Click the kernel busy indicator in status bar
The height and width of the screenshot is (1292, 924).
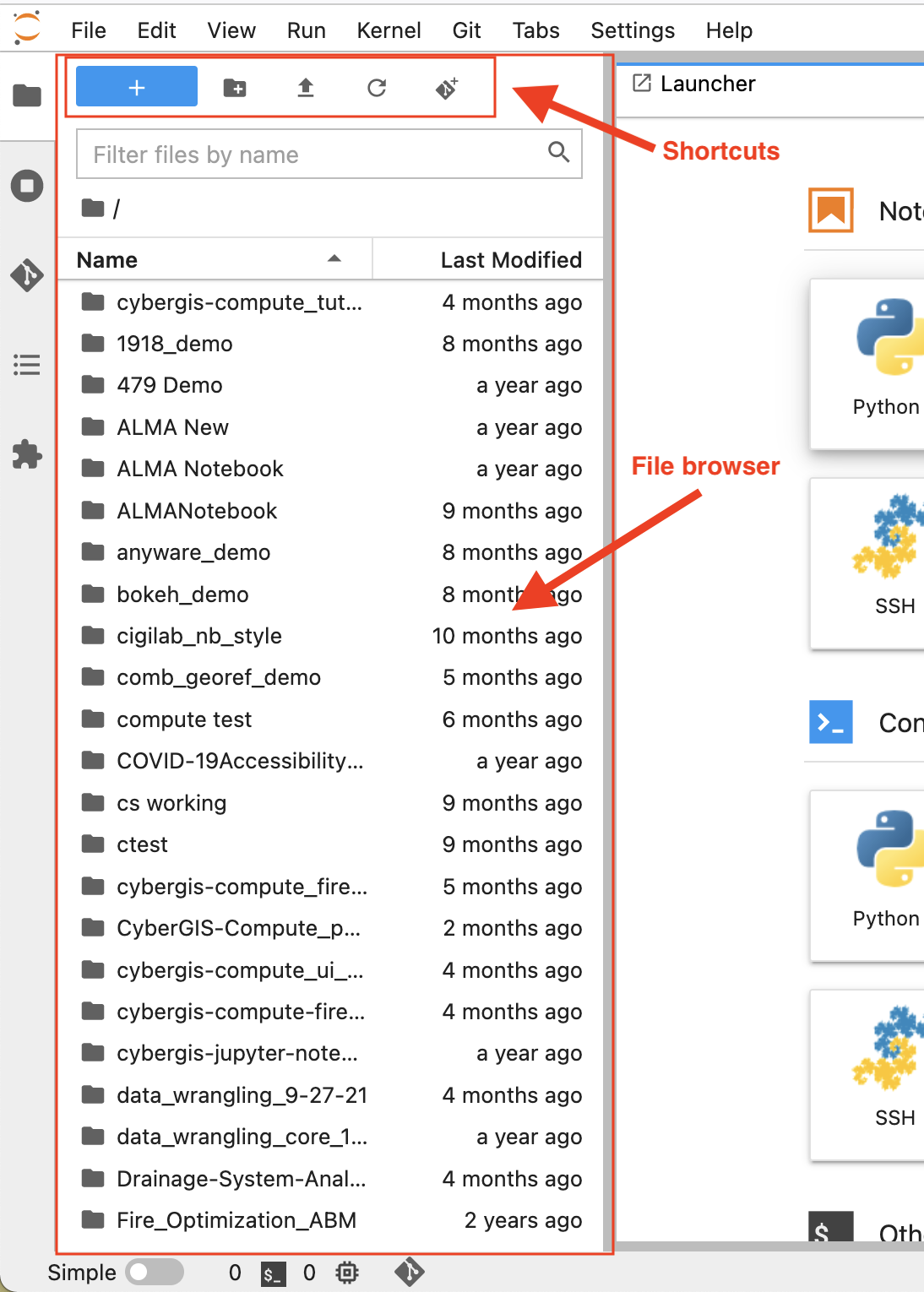[x=347, y=1272]
